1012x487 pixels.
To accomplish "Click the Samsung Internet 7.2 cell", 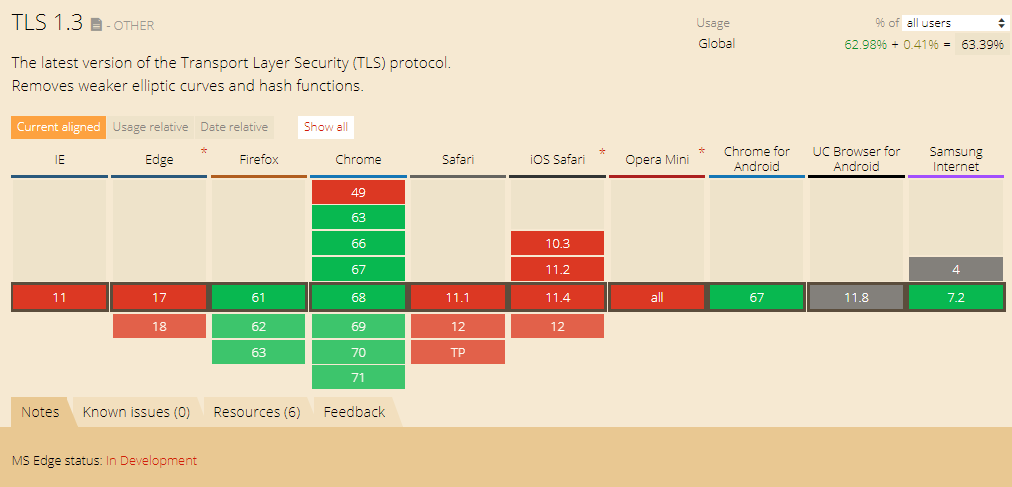I will pyautogui.click(x=955, y=297).
